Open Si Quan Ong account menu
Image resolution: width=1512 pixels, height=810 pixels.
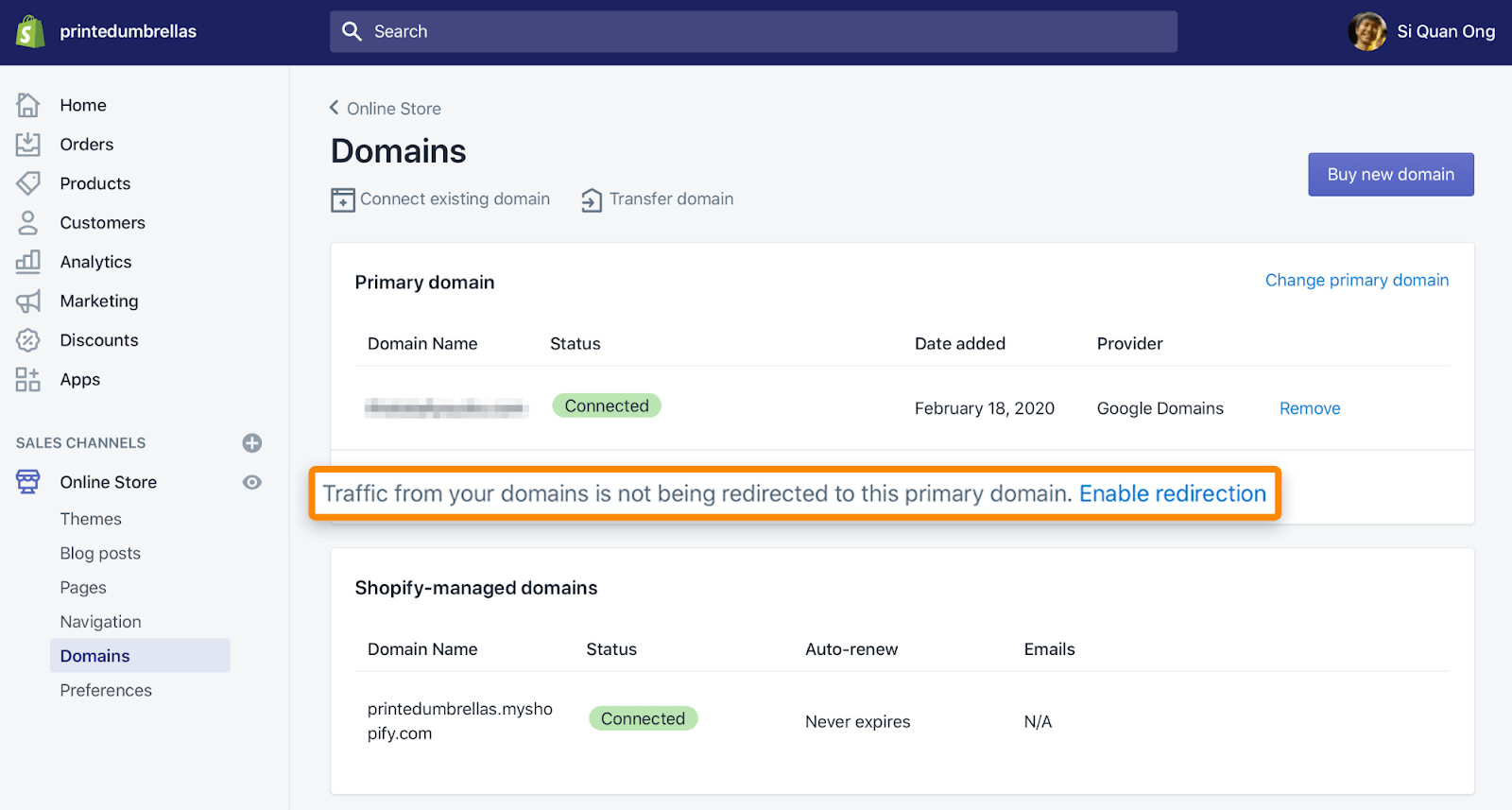coord(1421,31)
